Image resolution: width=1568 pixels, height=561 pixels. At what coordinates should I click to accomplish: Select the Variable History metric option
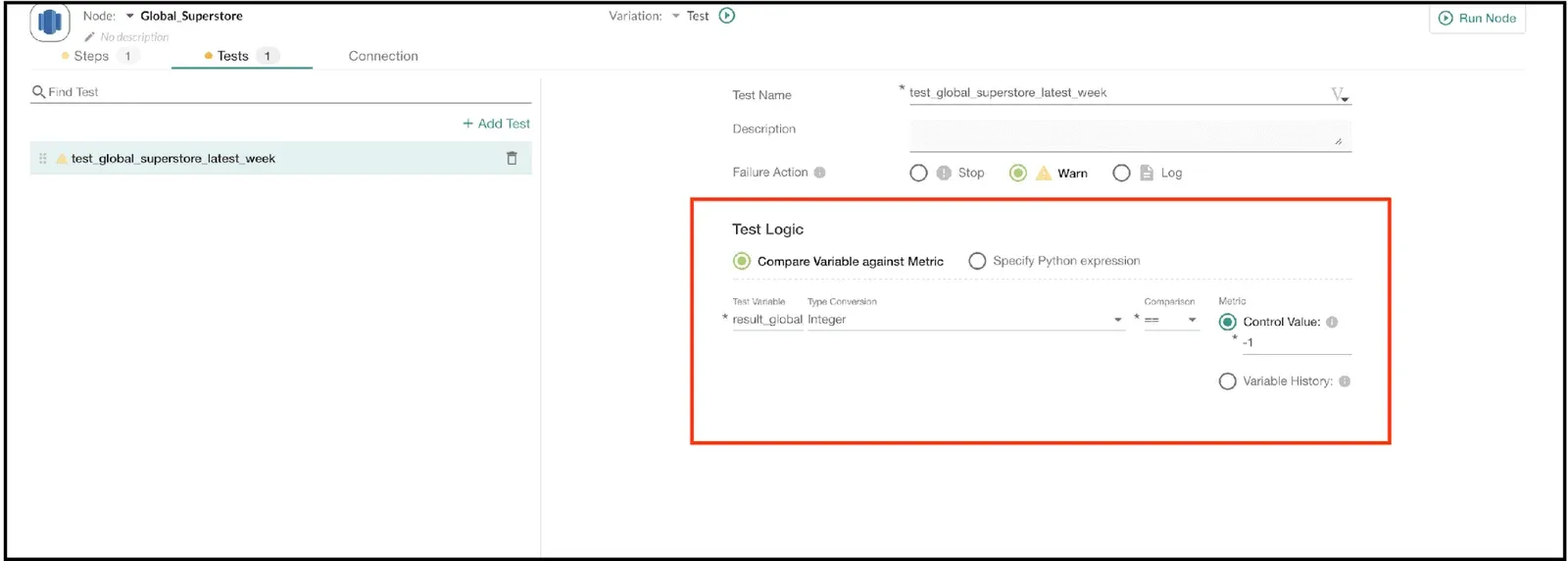(x=1227, y=382)
